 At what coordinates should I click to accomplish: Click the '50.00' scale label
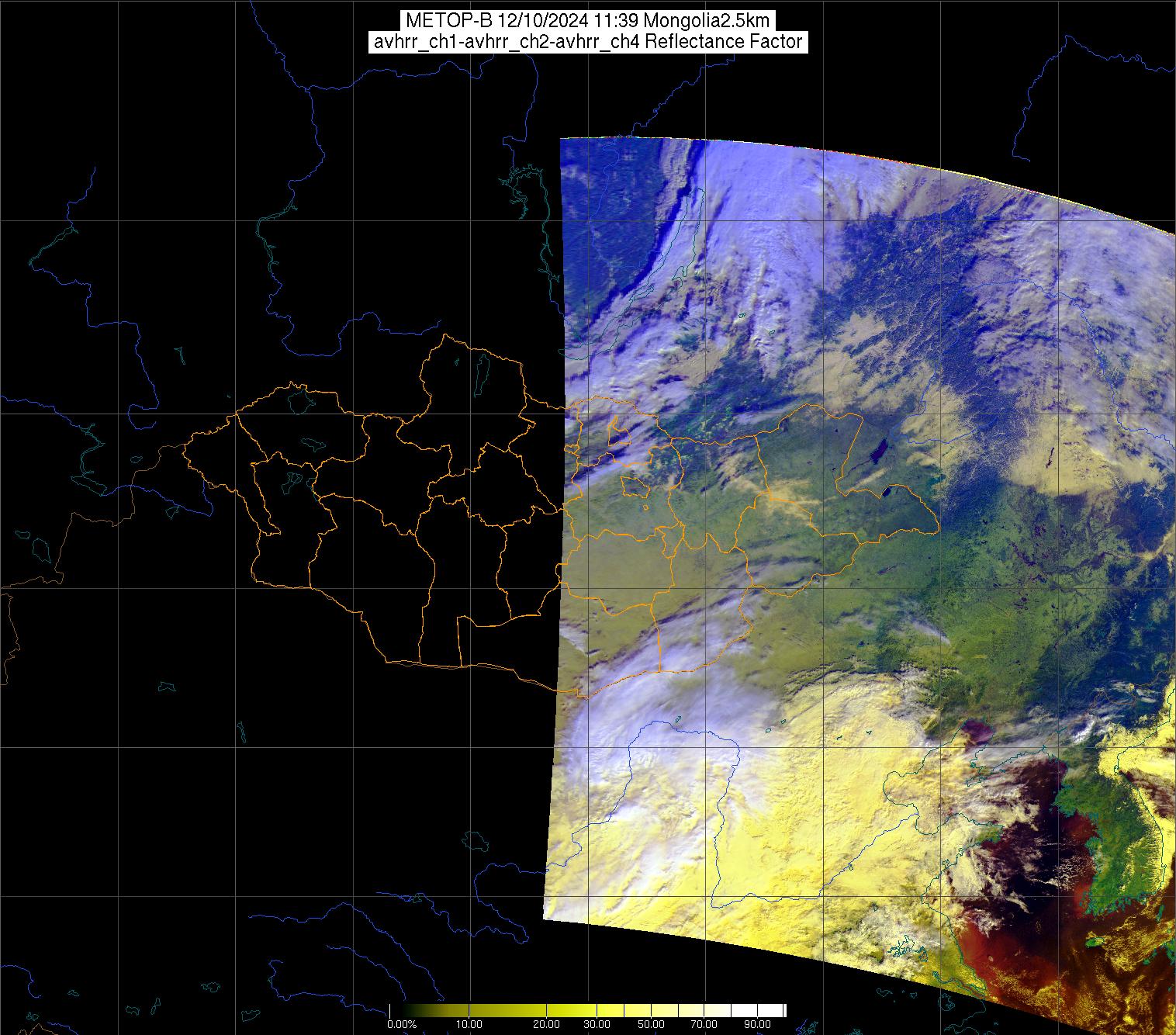(x=651, y=1025)
